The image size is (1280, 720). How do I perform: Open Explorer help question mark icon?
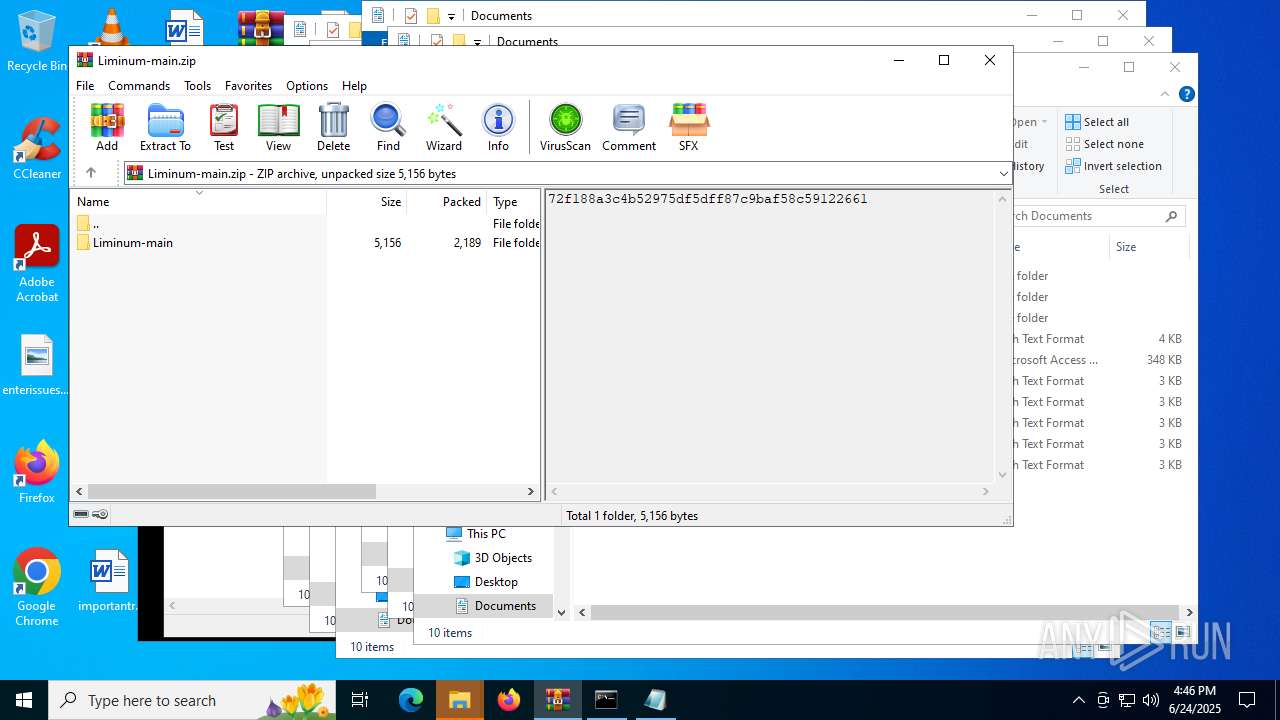click(1187, 94)
